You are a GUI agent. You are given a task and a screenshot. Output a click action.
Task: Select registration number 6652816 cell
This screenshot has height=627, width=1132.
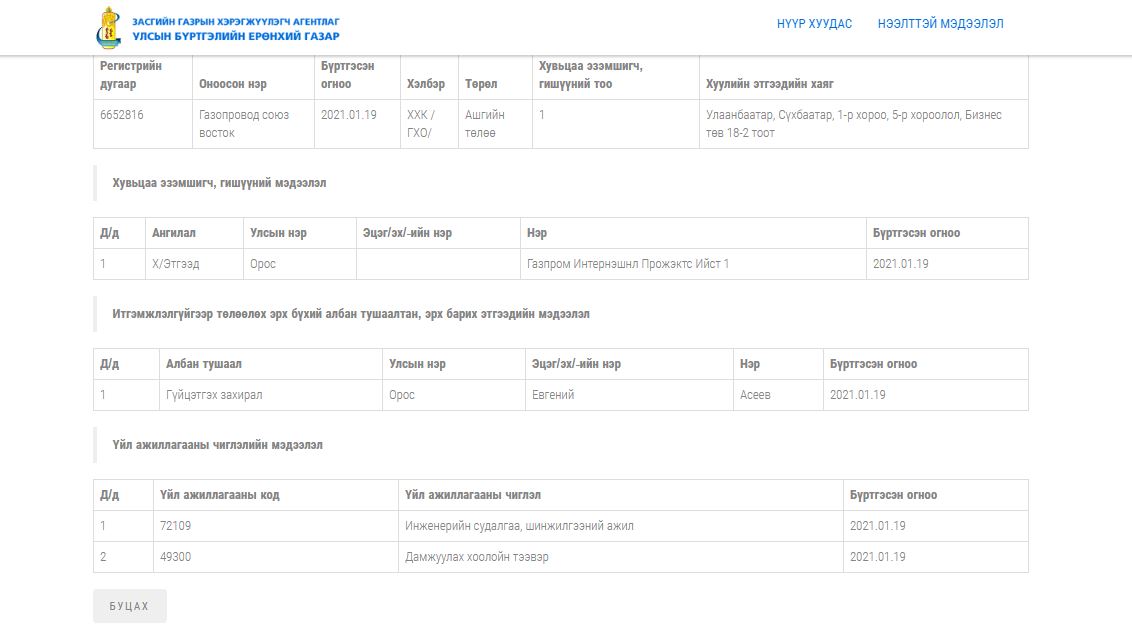point(122,115)
